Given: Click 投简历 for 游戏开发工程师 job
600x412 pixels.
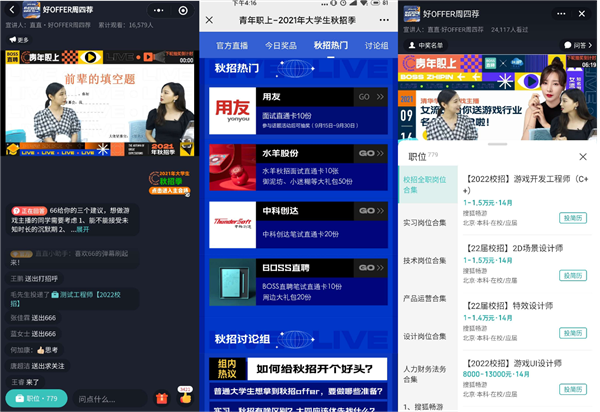Looking at the screenshot, I should [x=573, y=218].
